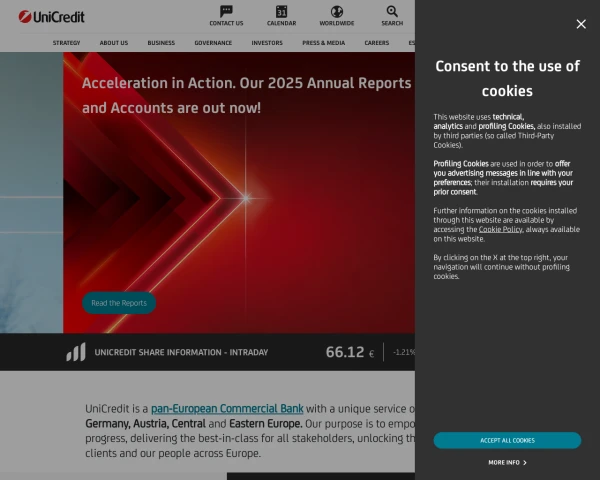Click the Accept All Cookies button
The height and width of the screenshot is (480, 600).
(507, 440)
